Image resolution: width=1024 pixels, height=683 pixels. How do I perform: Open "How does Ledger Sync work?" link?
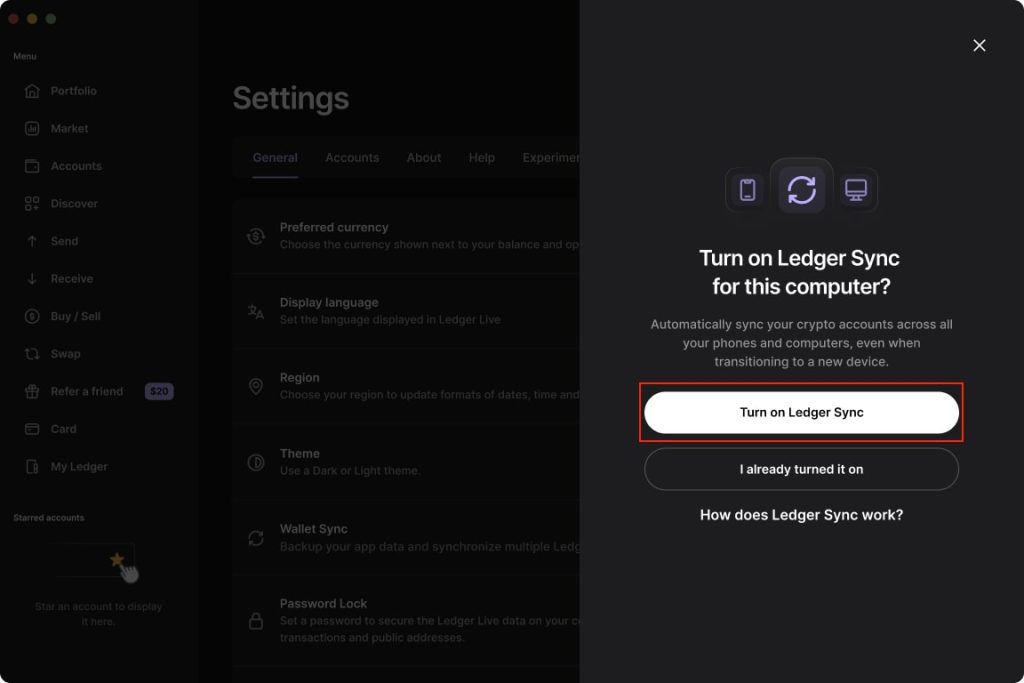tap(801, 515)
